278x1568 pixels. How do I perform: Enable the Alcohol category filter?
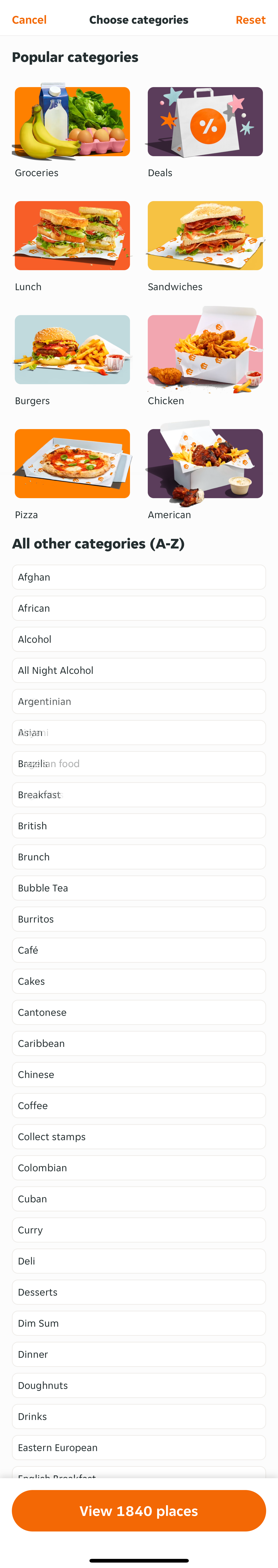(138, 639)
